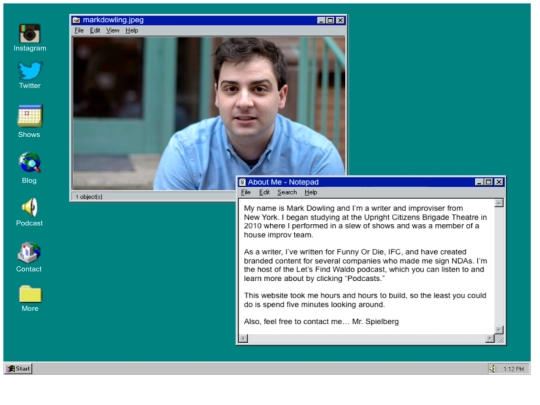The height and width of the screenshot is (405, 540).
Task: Open Search menu in Notepad
Action: [x=287, y=192]
